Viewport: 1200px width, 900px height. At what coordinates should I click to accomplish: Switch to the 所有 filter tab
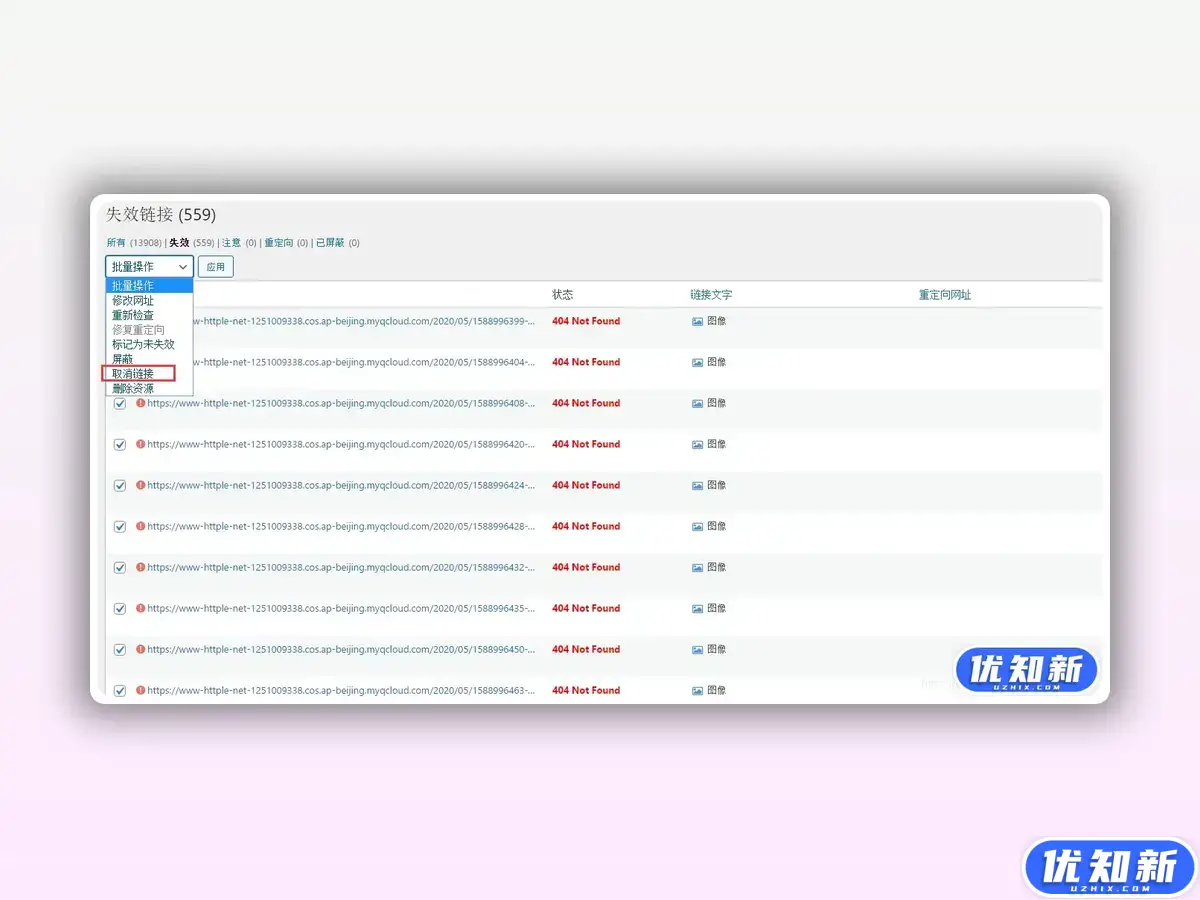[117, 243]
